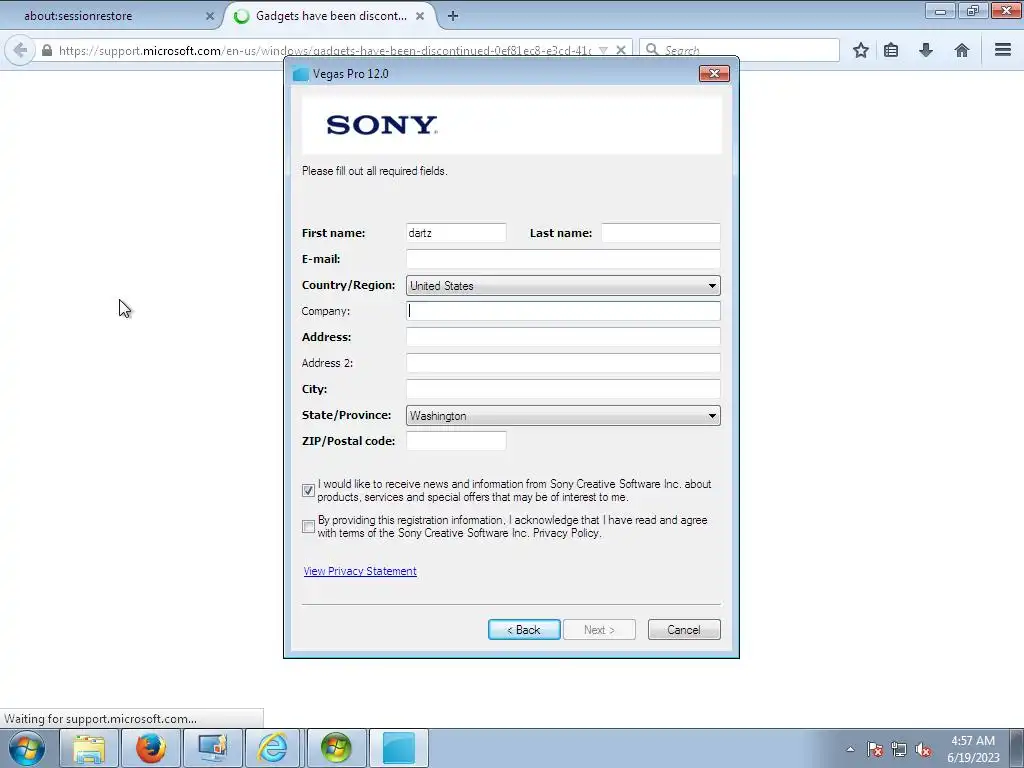Open the Country/Region dropdown
1024x768 pixels.
click(x=563, y=285)
